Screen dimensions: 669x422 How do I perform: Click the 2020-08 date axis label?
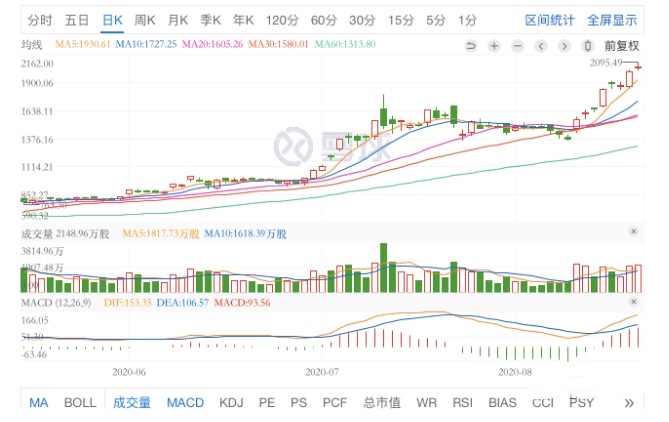(x=515, y=372)
